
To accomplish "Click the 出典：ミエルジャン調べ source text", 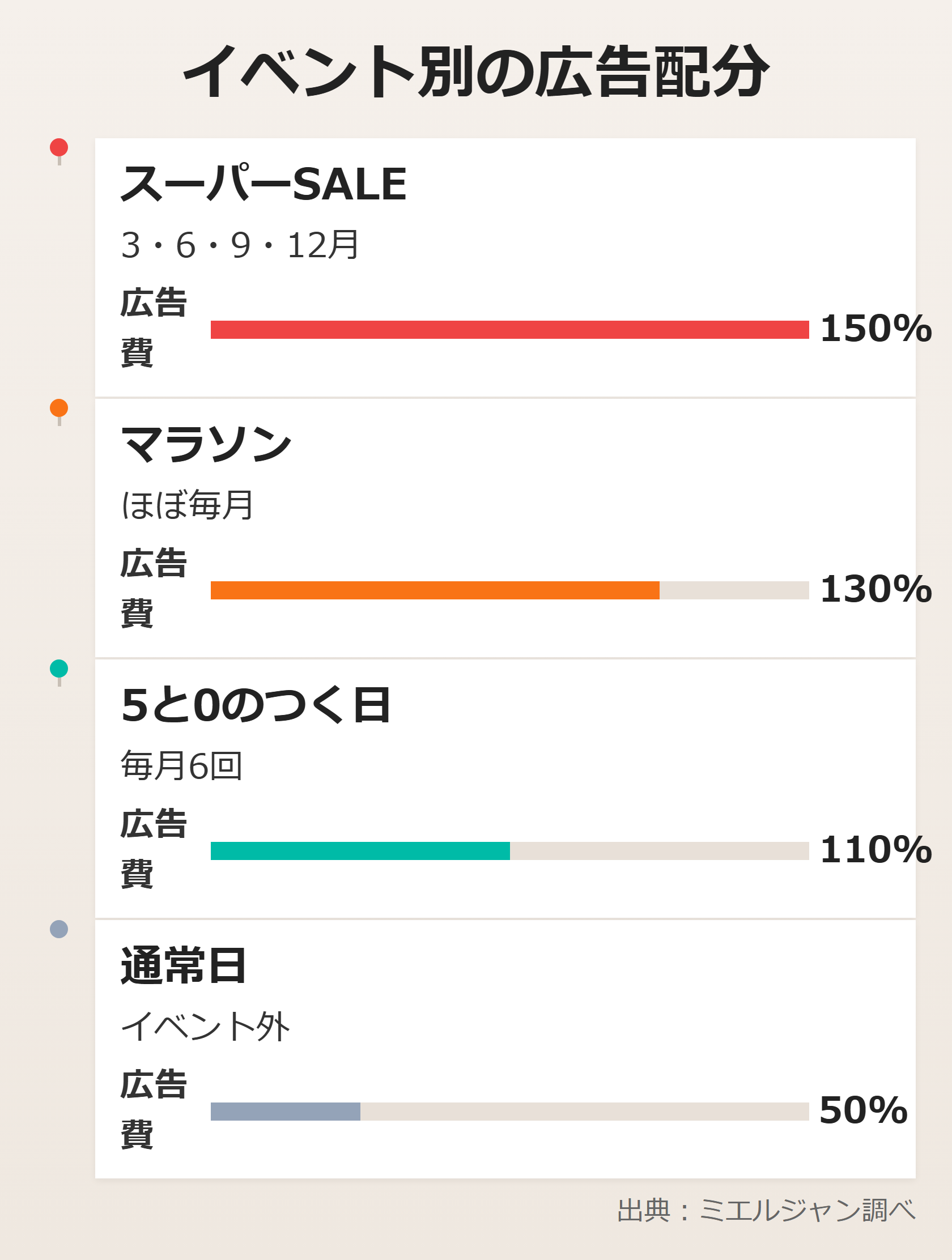I will [766, 1211].
